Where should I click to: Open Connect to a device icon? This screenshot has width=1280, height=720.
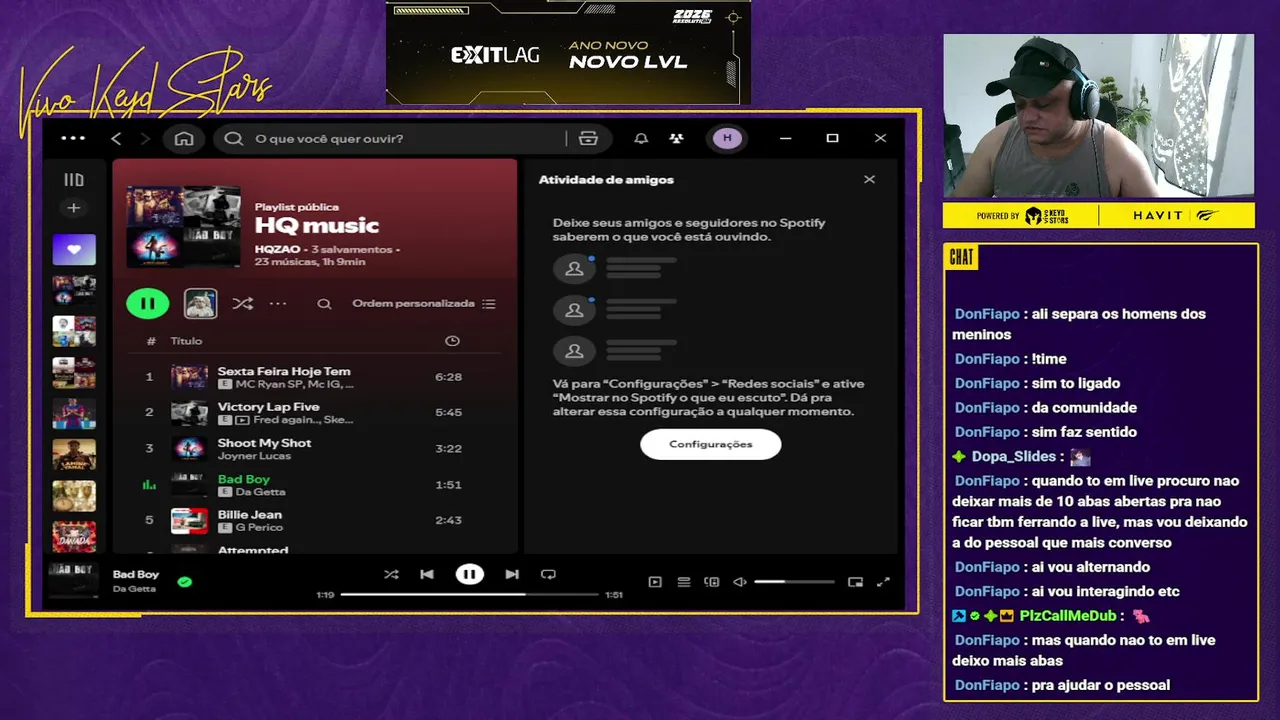712,582
